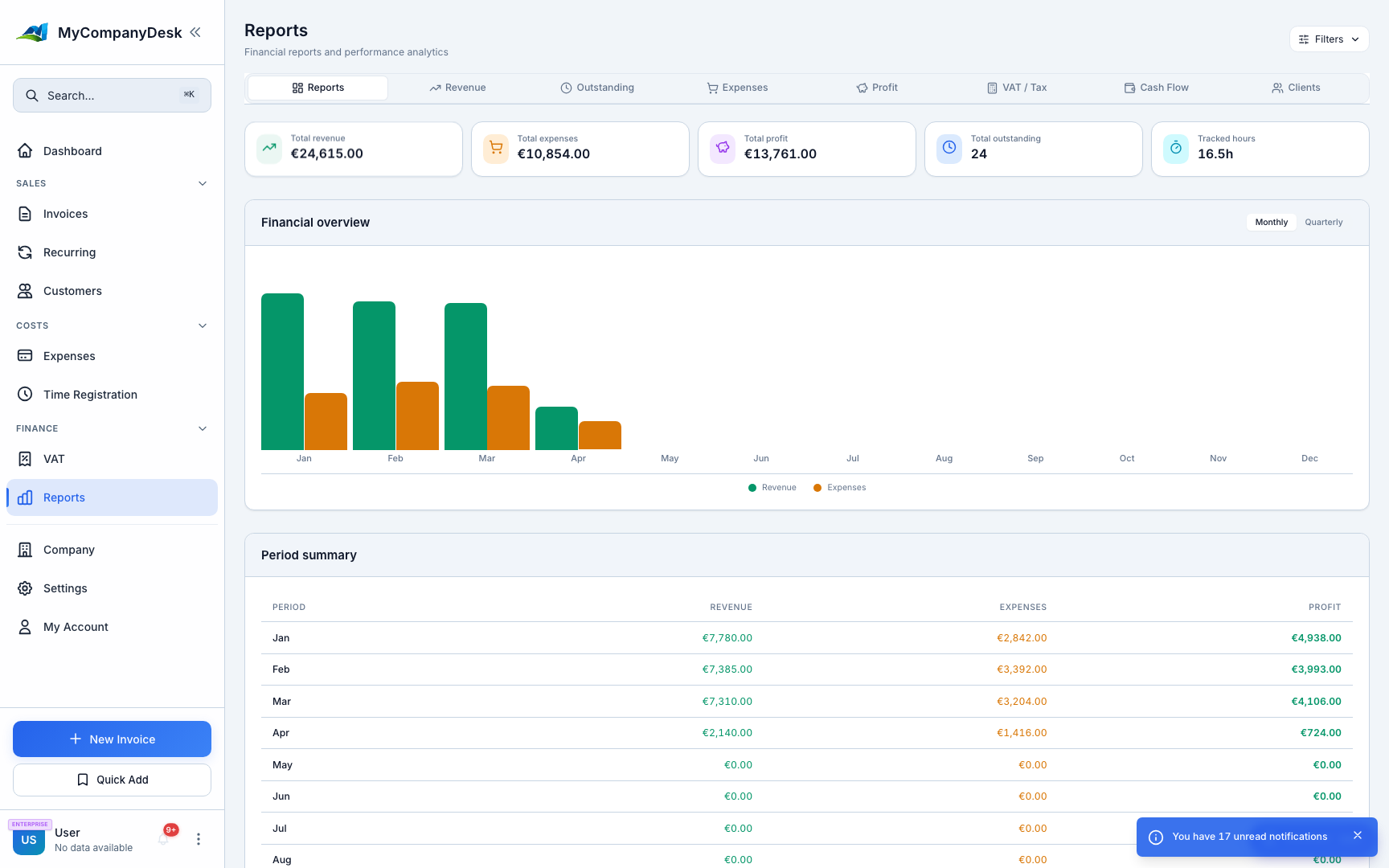Open the VAT / Tax tab
The height and width of the screenshot is (868, 1389).
pos(1018,88)
